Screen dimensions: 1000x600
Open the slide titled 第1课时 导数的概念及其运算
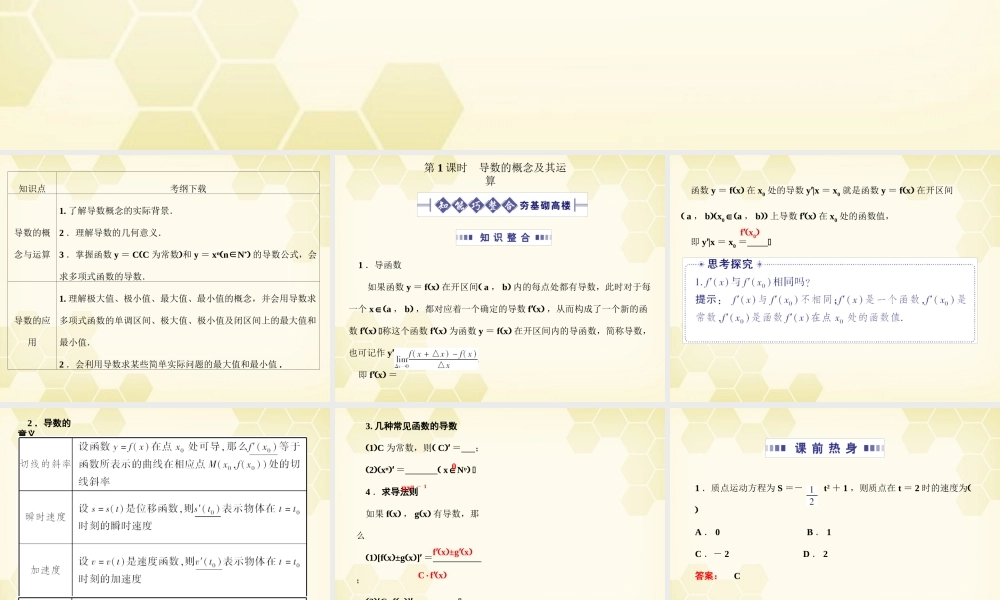click(x=500, y=278)
